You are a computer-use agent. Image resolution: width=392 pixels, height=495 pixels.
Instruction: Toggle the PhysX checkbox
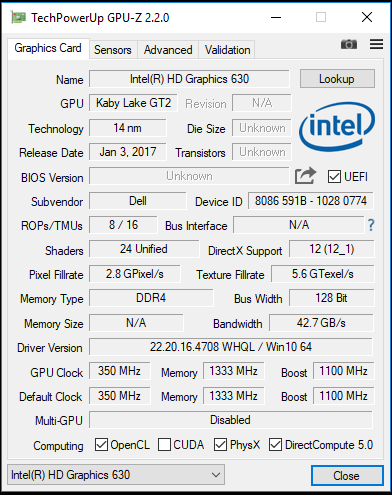[220, 445]
